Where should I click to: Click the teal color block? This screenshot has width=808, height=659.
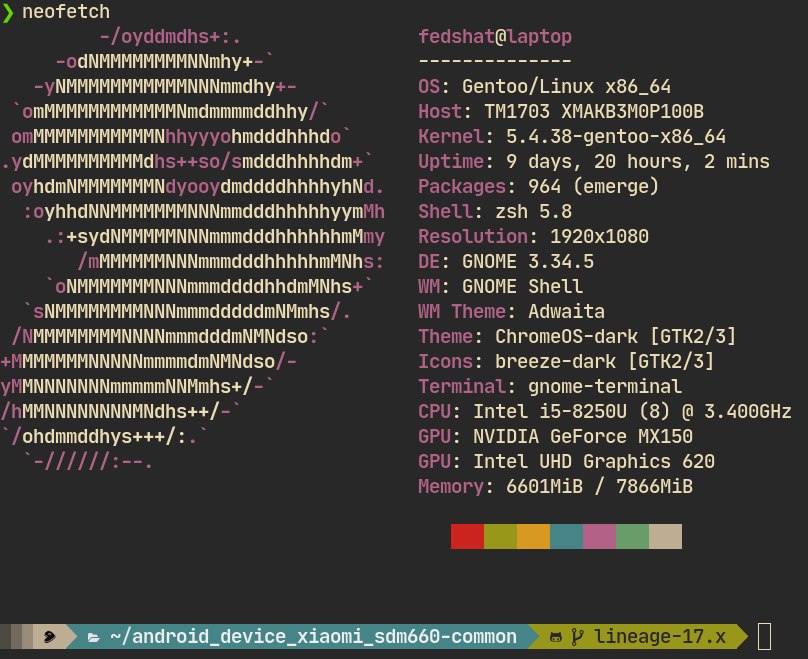point(566,536)
